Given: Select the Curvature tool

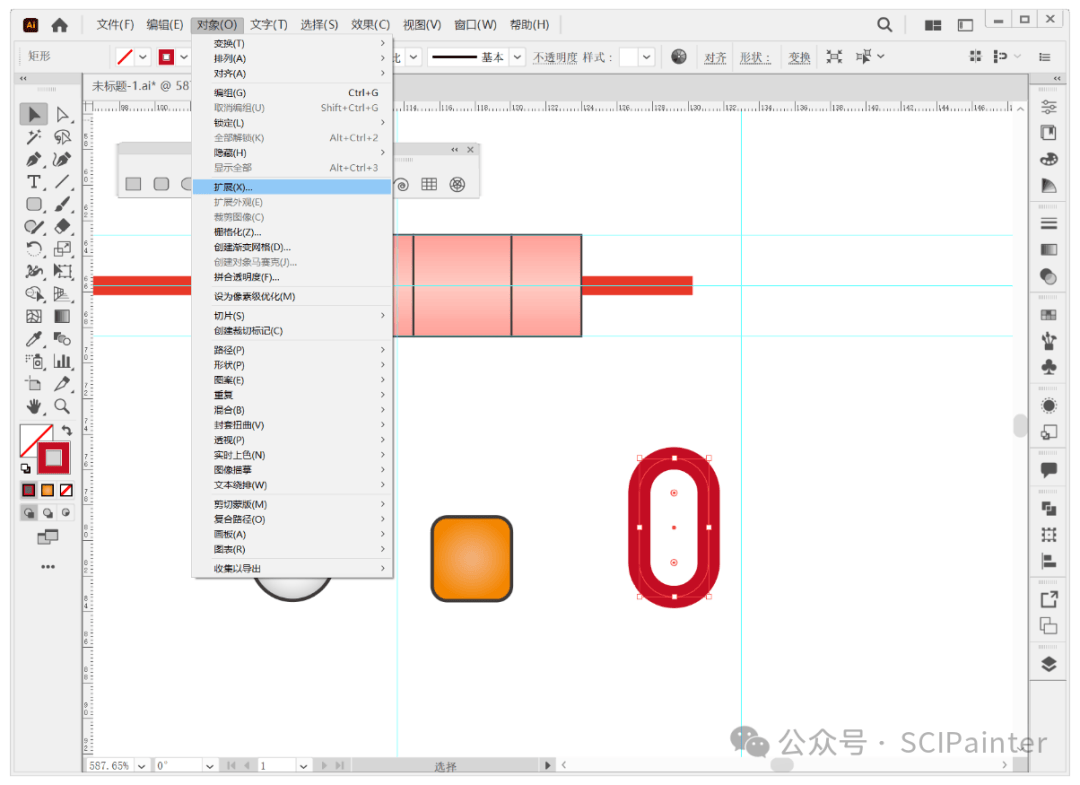Looking at the screenshot, I should point(62,160).
